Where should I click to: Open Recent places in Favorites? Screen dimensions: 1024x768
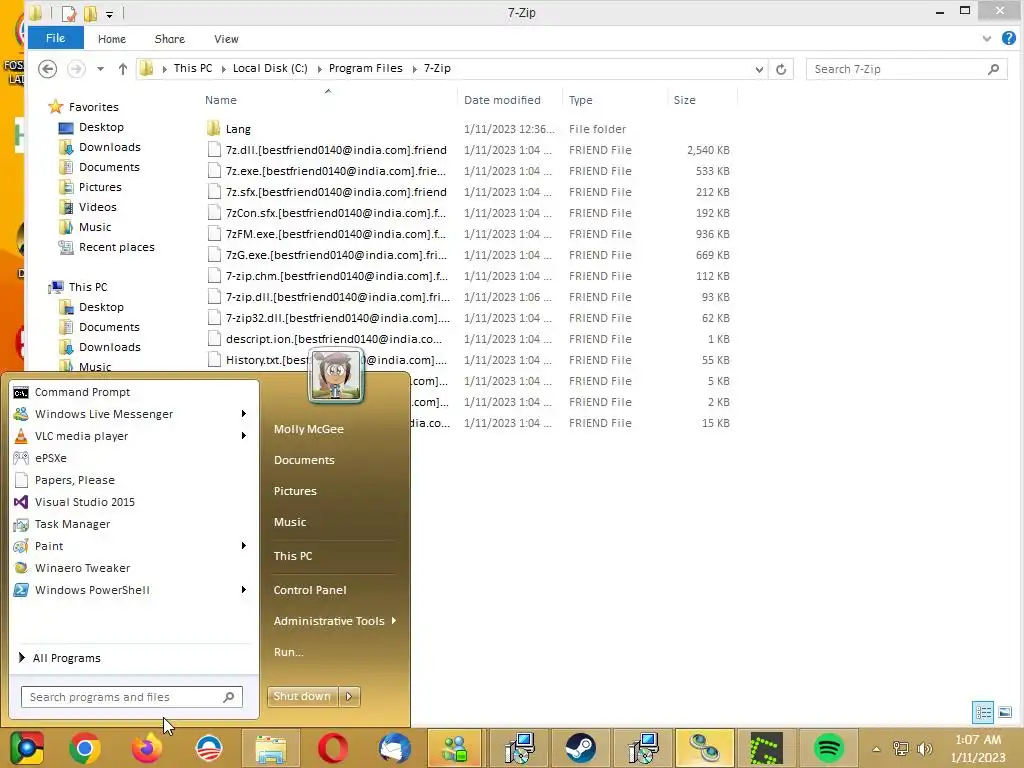click(x=117, y=247)
